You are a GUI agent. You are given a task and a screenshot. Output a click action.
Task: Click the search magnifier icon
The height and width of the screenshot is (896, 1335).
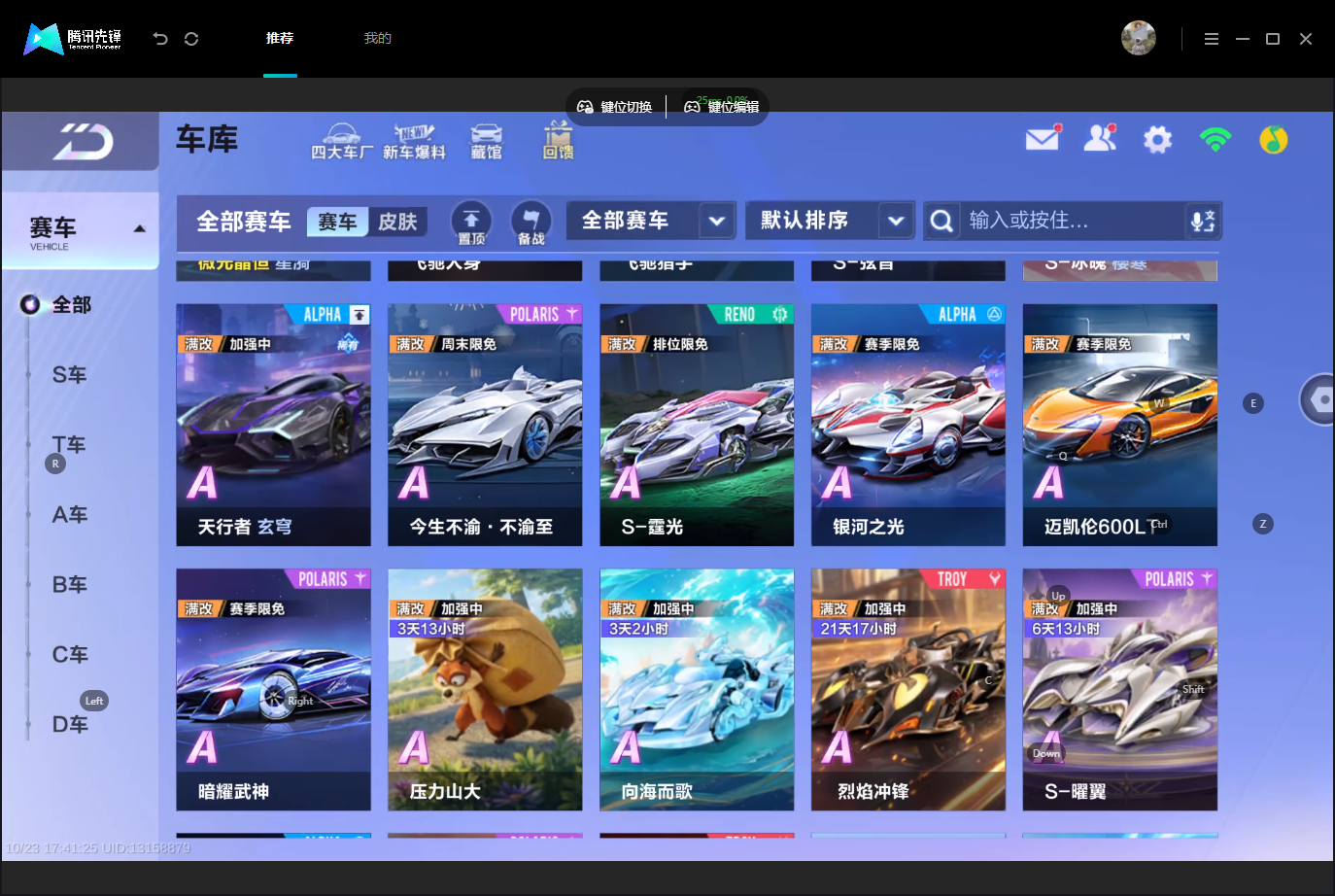(941, 222)
